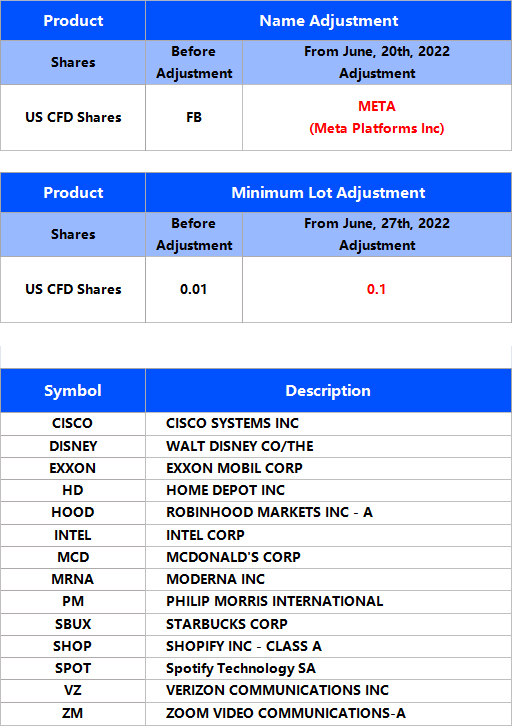Image resolution: width=512 pixels, height=726 pixels.
Task: Click the Name Adjustment header
Action: (328, 20)
